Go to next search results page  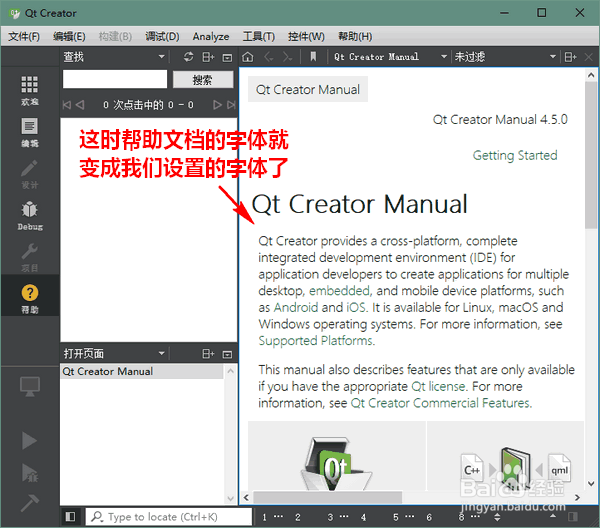pos(217,104)
